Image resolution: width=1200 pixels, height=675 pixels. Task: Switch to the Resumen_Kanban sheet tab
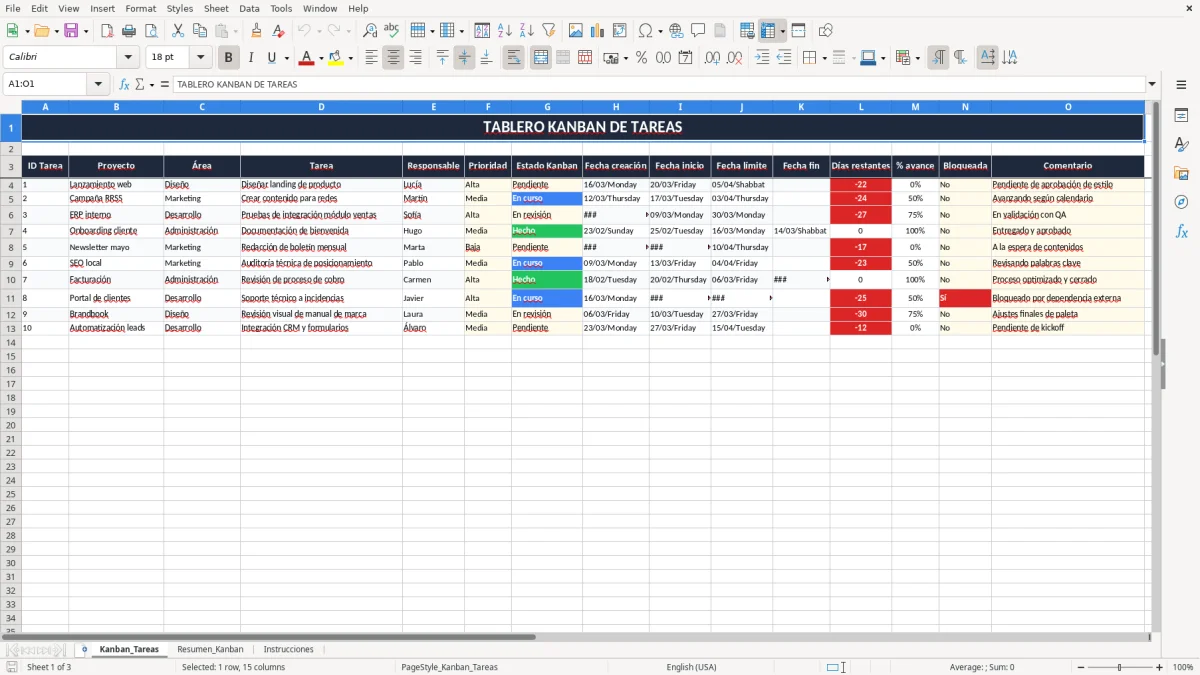coord(210,649)
